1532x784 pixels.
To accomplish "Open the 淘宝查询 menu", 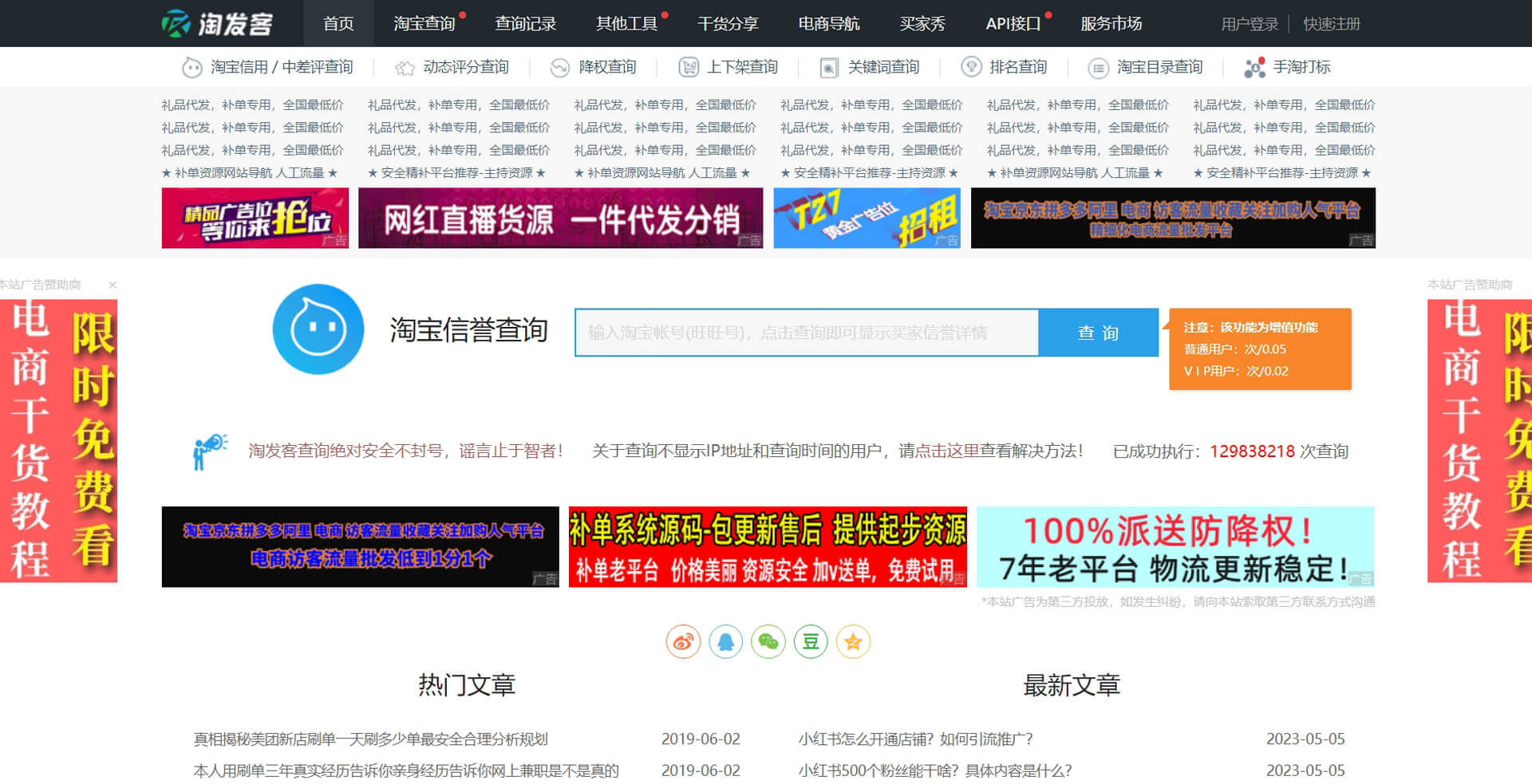I will 424,24.
